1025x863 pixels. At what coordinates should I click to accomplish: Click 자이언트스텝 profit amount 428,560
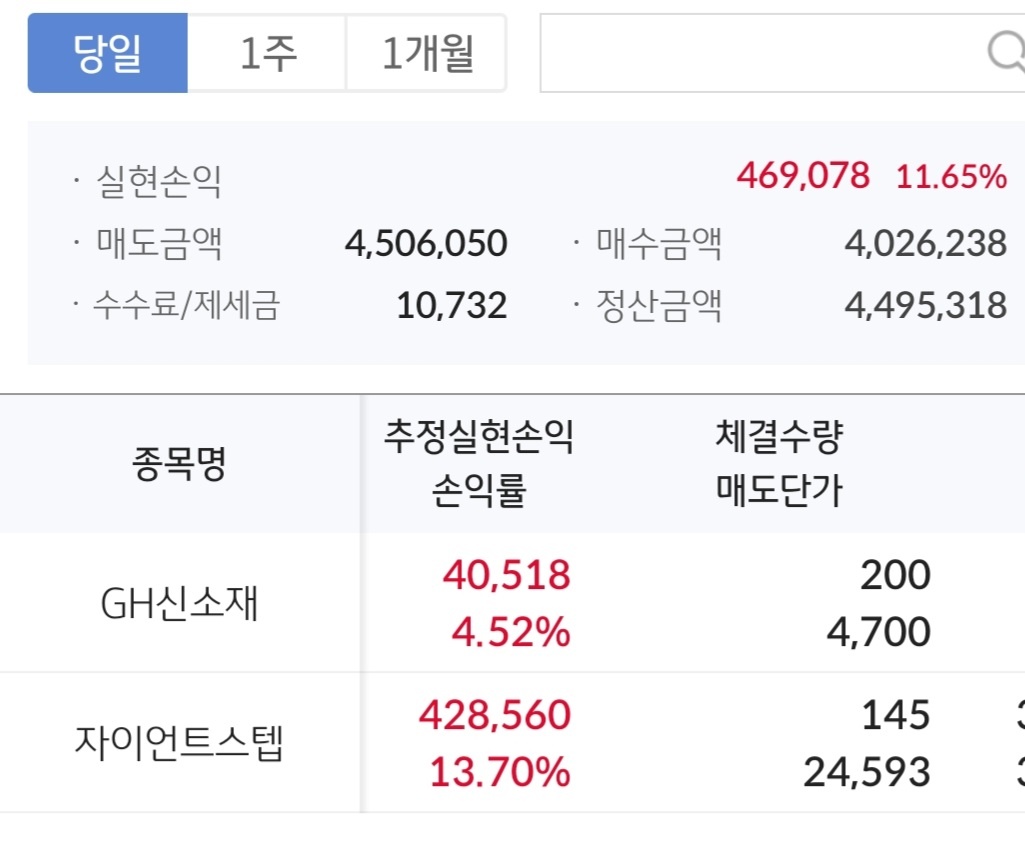[x=495, y=715]
